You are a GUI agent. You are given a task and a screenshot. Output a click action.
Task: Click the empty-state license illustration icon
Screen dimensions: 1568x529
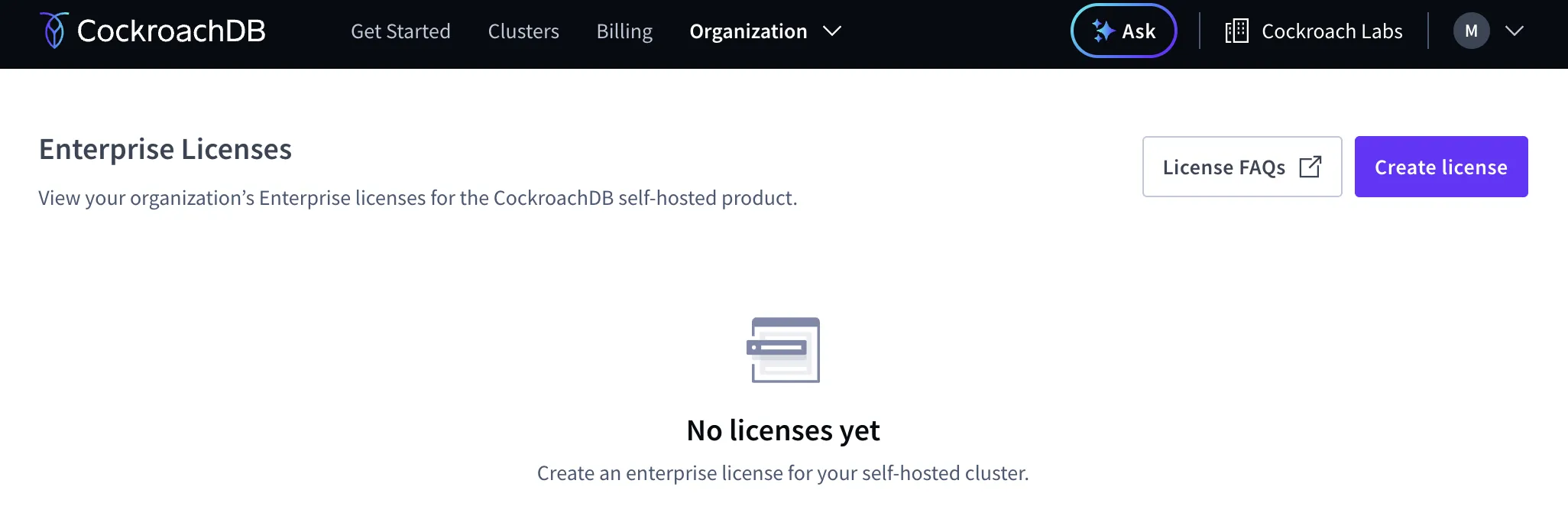784,350
